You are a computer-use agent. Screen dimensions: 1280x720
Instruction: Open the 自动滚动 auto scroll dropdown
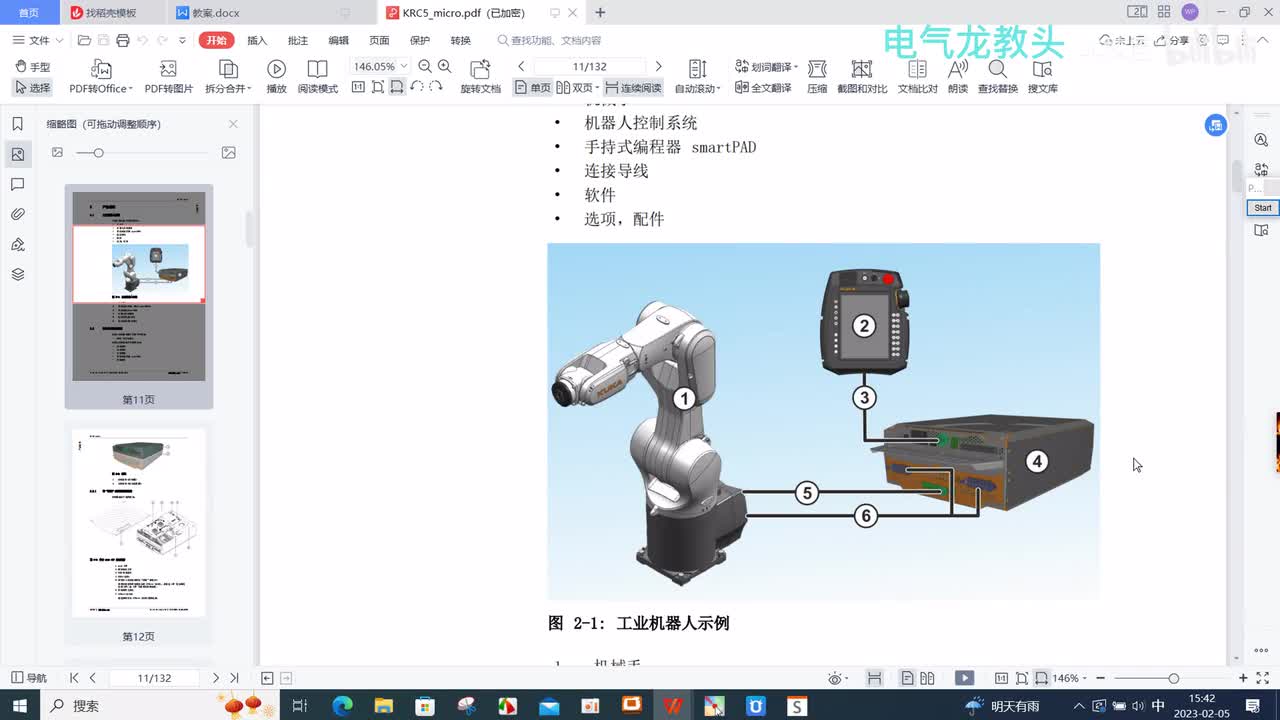pos(698,77)
